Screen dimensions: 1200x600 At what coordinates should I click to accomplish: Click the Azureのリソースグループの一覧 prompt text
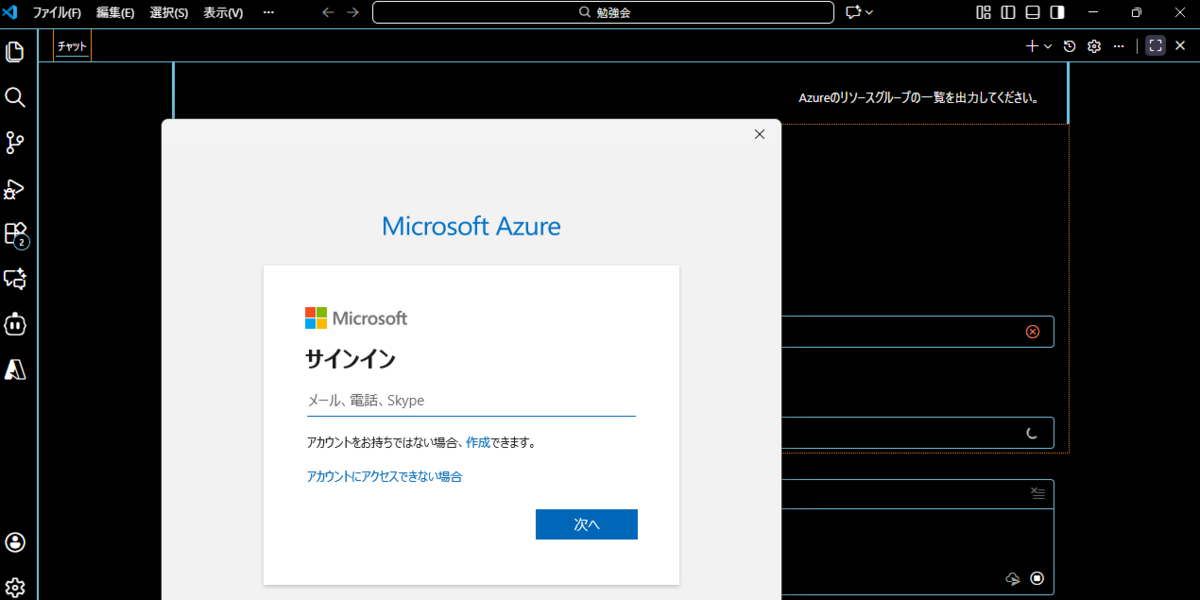(919, 98)
